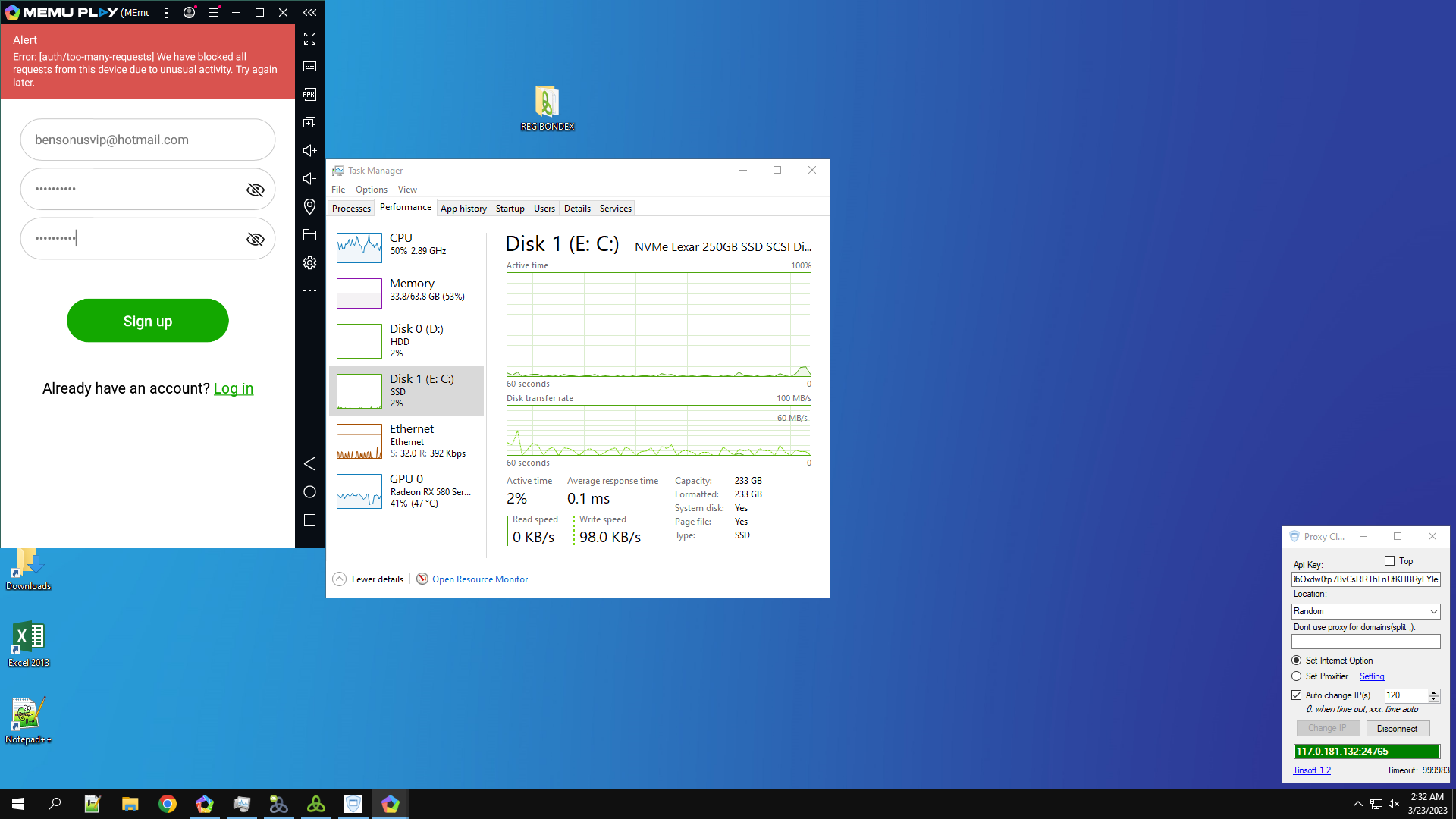Launch Notepad++ desktop shortcut
Screen dimensions: 1456x819
[x=28, y=721]
